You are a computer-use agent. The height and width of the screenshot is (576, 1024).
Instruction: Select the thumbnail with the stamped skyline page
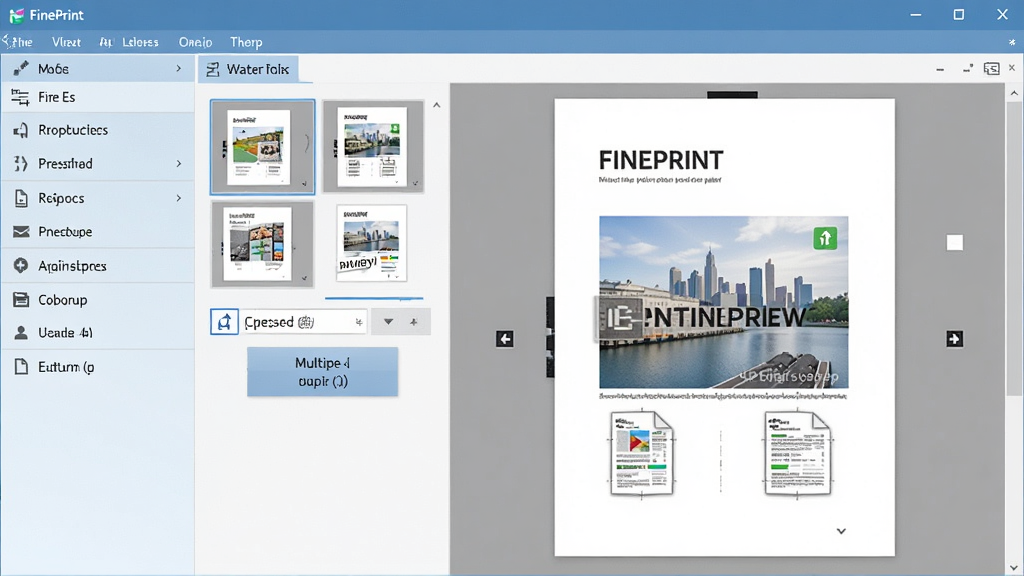(372, 243)
